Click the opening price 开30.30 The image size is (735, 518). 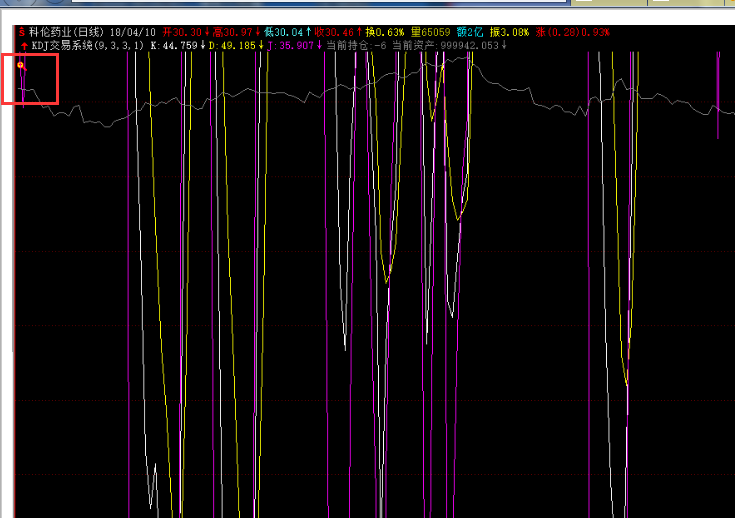182,32
